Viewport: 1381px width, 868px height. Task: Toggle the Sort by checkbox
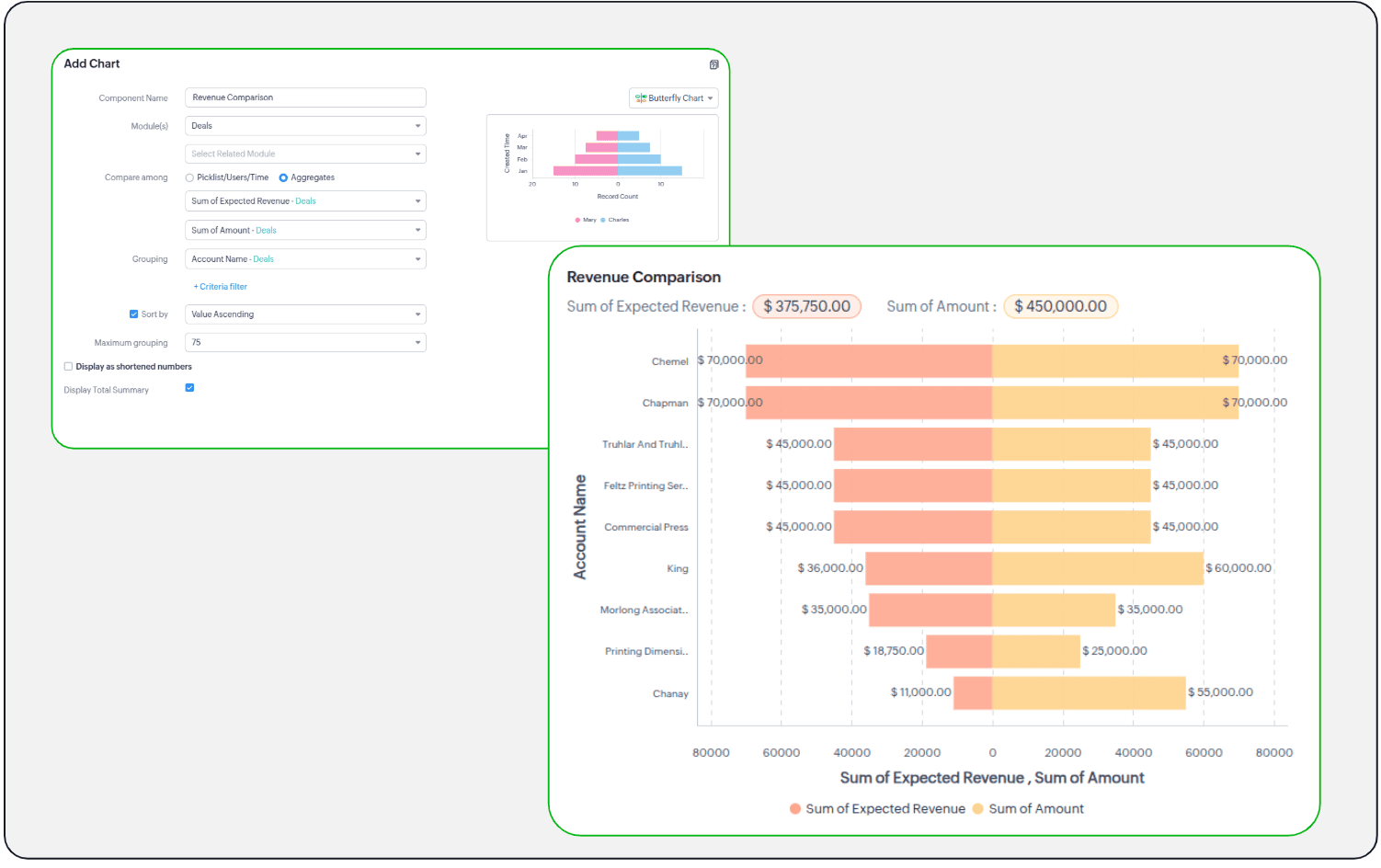coord(134,314)
